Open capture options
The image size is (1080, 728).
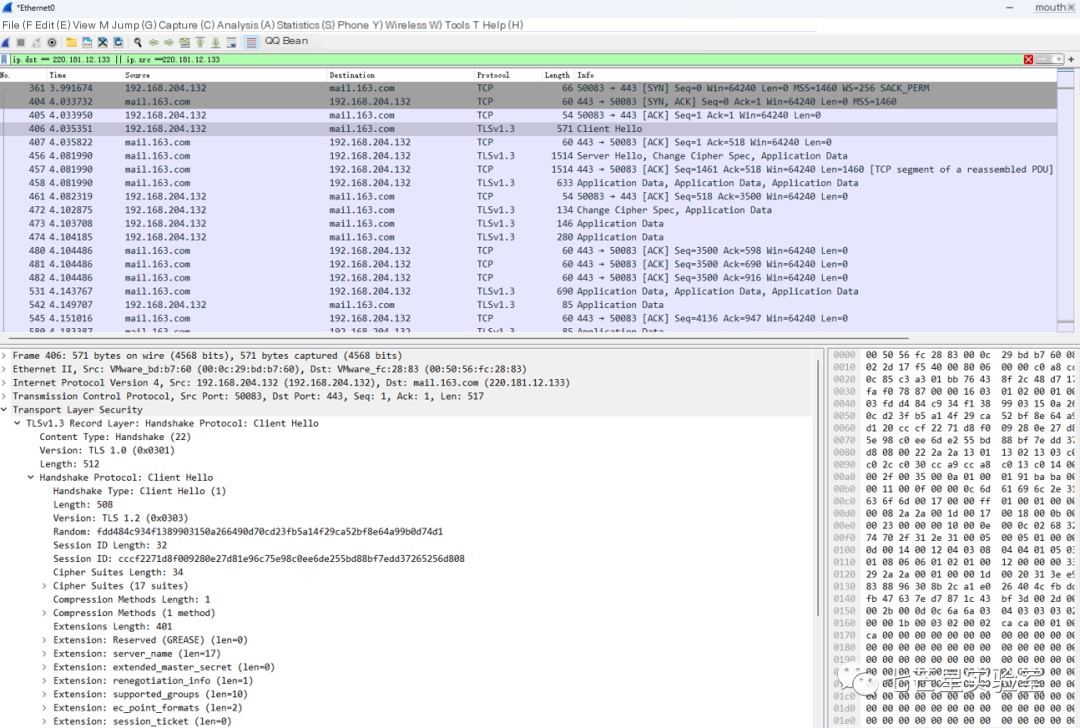[52, 43]
